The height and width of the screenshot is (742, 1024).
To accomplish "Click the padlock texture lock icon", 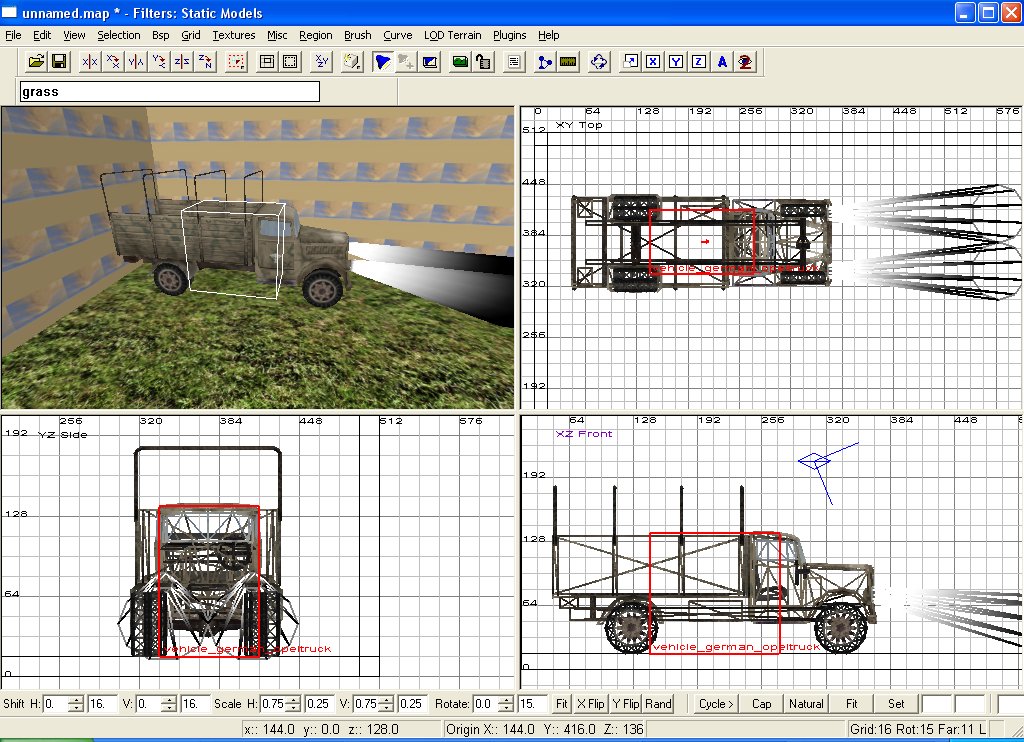I will [x=483, y=62].
